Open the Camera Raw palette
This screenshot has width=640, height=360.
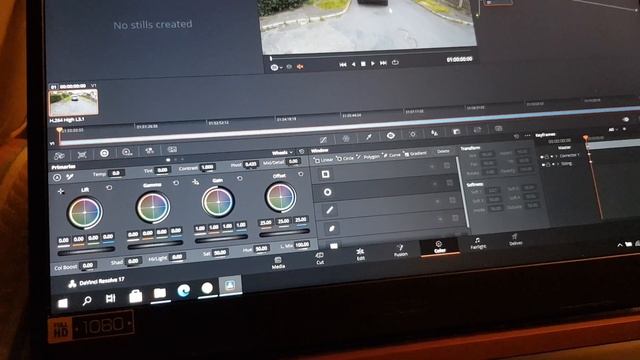click(x=60, y=156)
